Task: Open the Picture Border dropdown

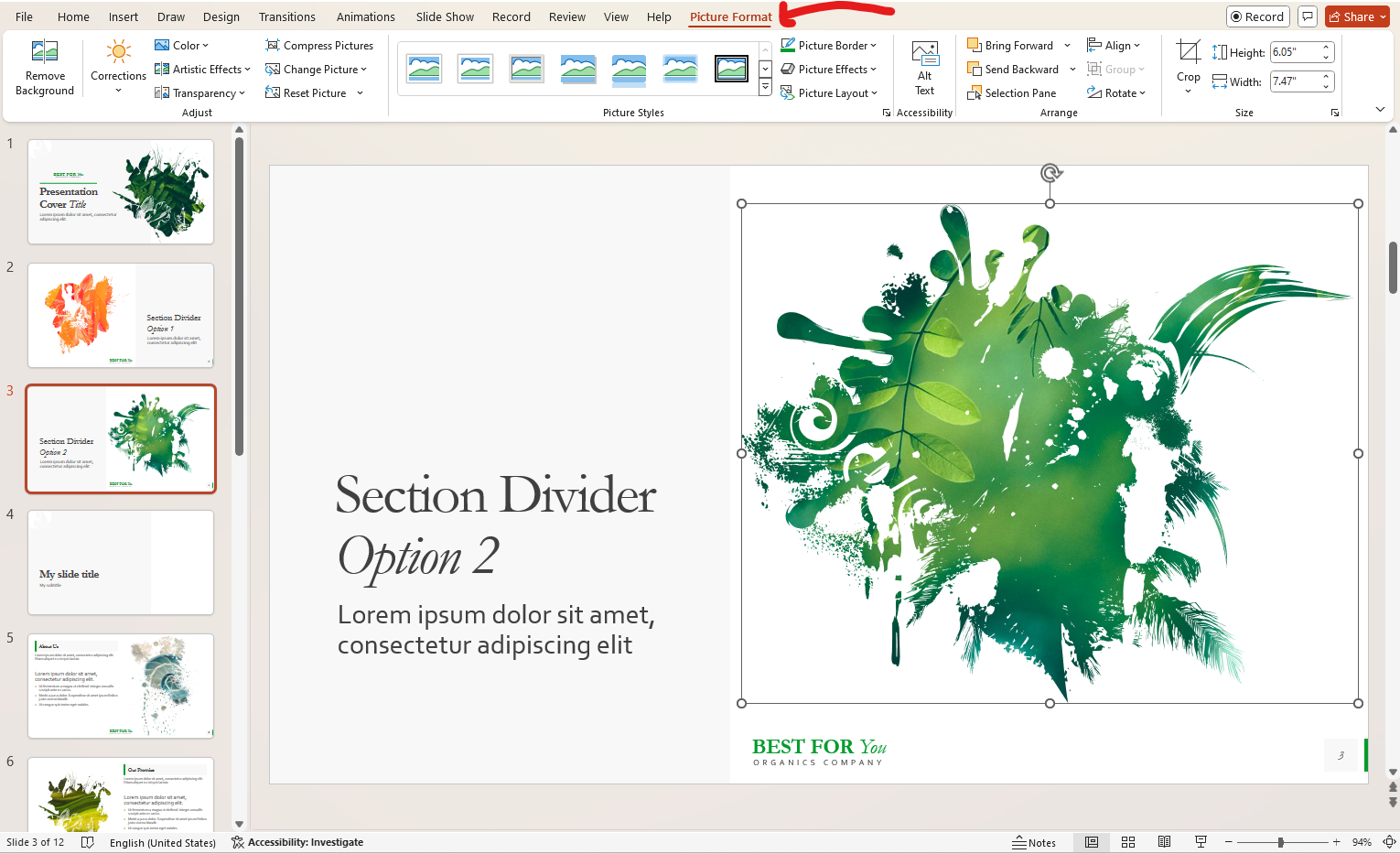Action: [829, 44]
